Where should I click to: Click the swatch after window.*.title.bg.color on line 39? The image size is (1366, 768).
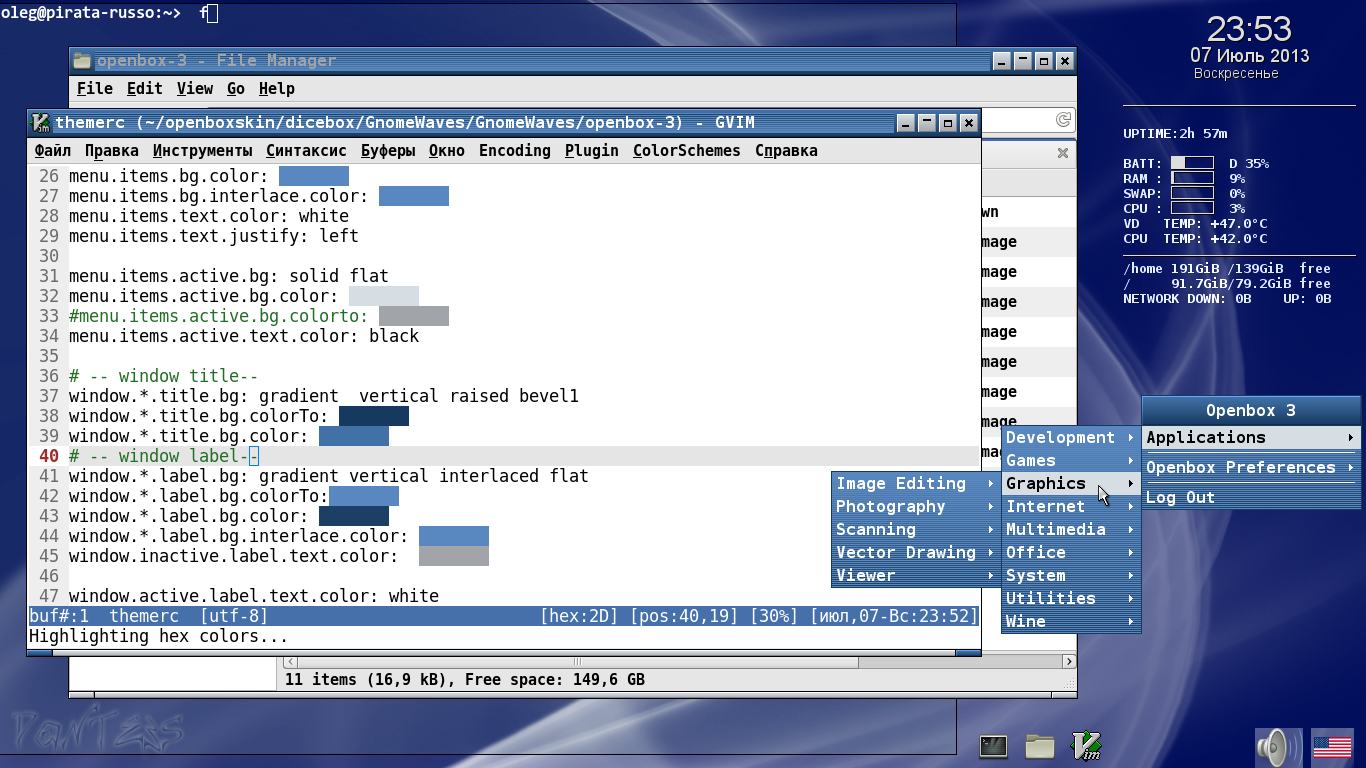tap(354, 436)
